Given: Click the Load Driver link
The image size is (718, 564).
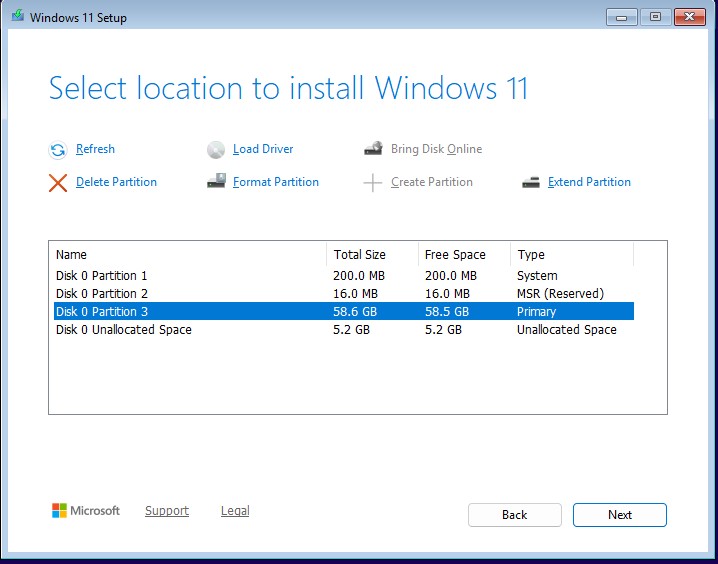Looking at the screenshot, I should coord(263,149).
